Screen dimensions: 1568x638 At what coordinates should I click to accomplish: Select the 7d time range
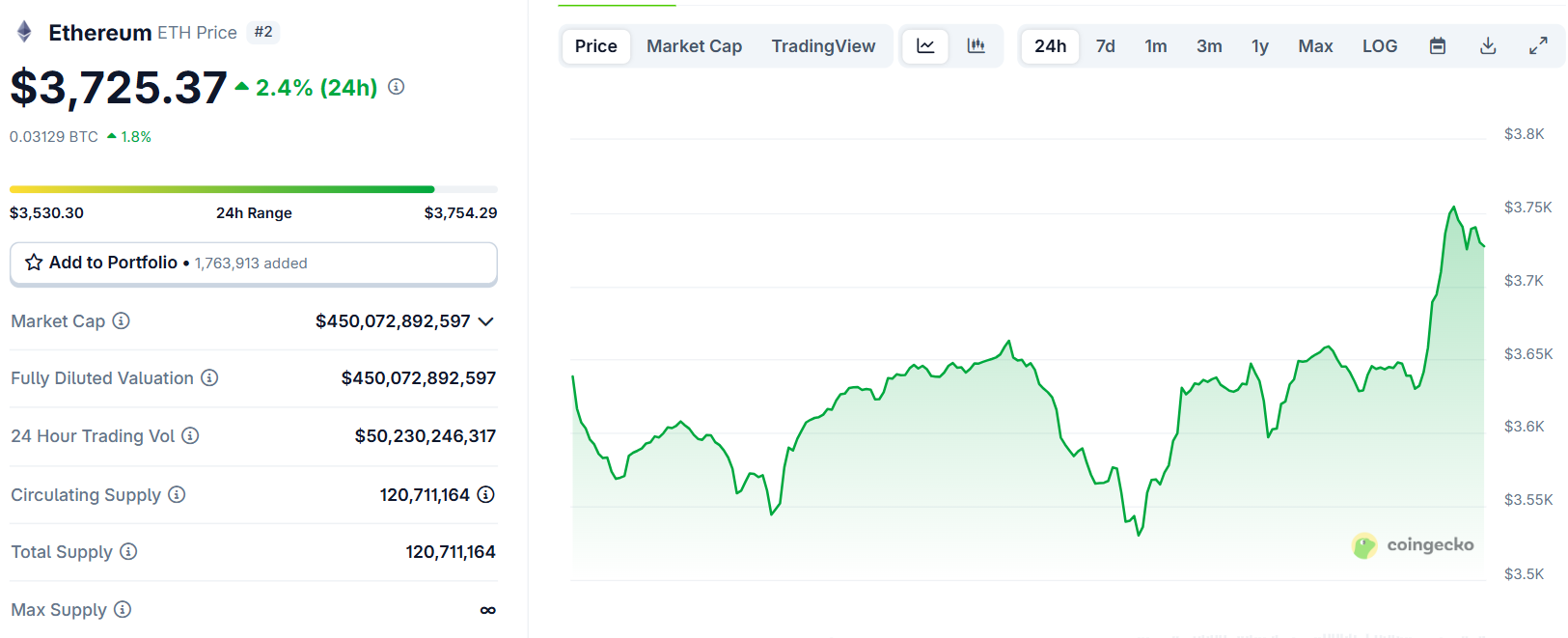click(1106, 46)
